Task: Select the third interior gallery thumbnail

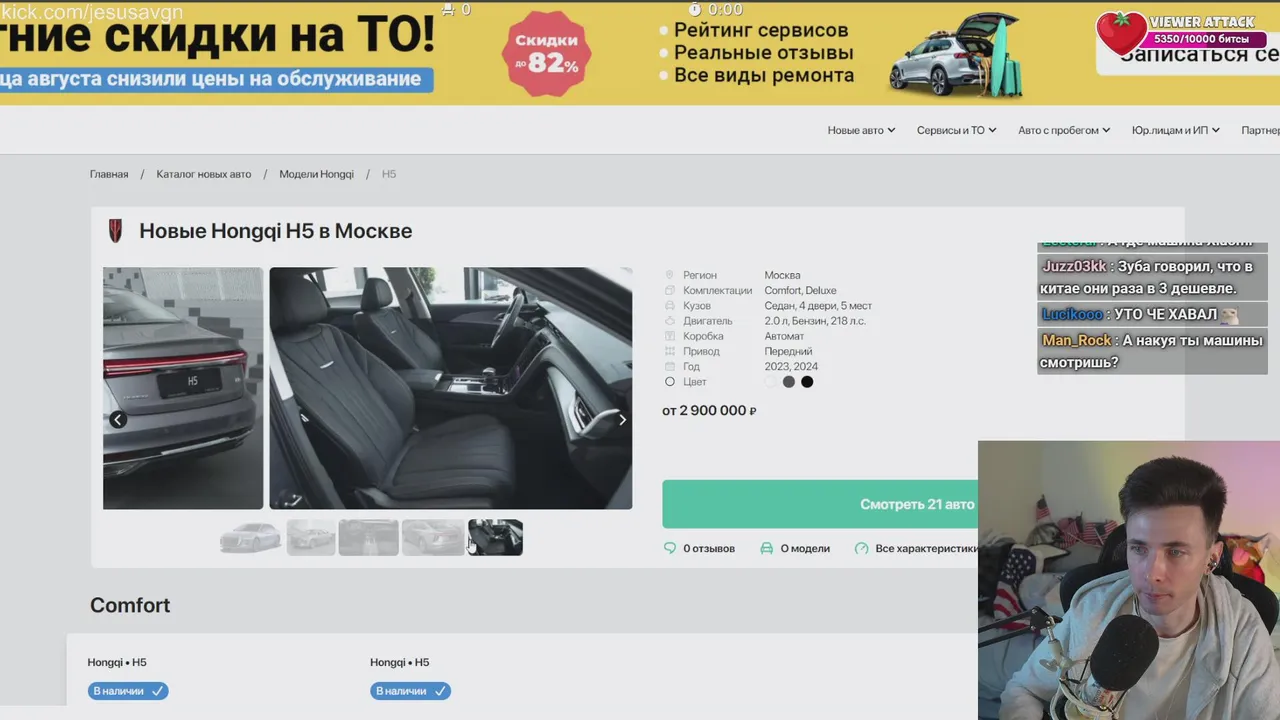Action: pos(368,537)
